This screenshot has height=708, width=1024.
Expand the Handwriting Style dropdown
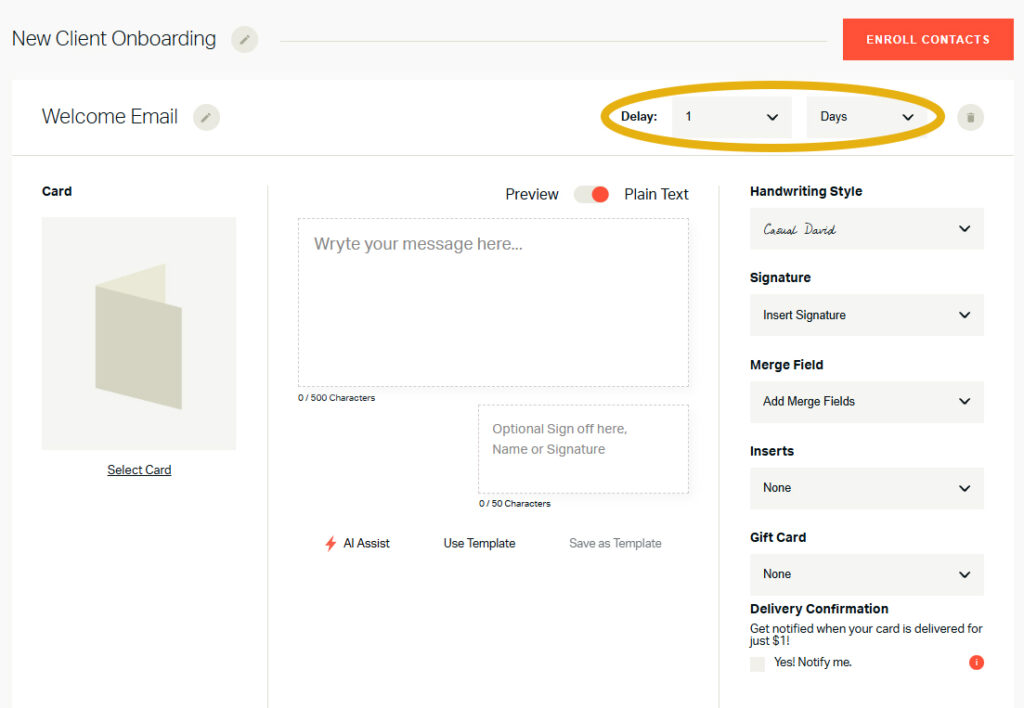click(866, 229)
